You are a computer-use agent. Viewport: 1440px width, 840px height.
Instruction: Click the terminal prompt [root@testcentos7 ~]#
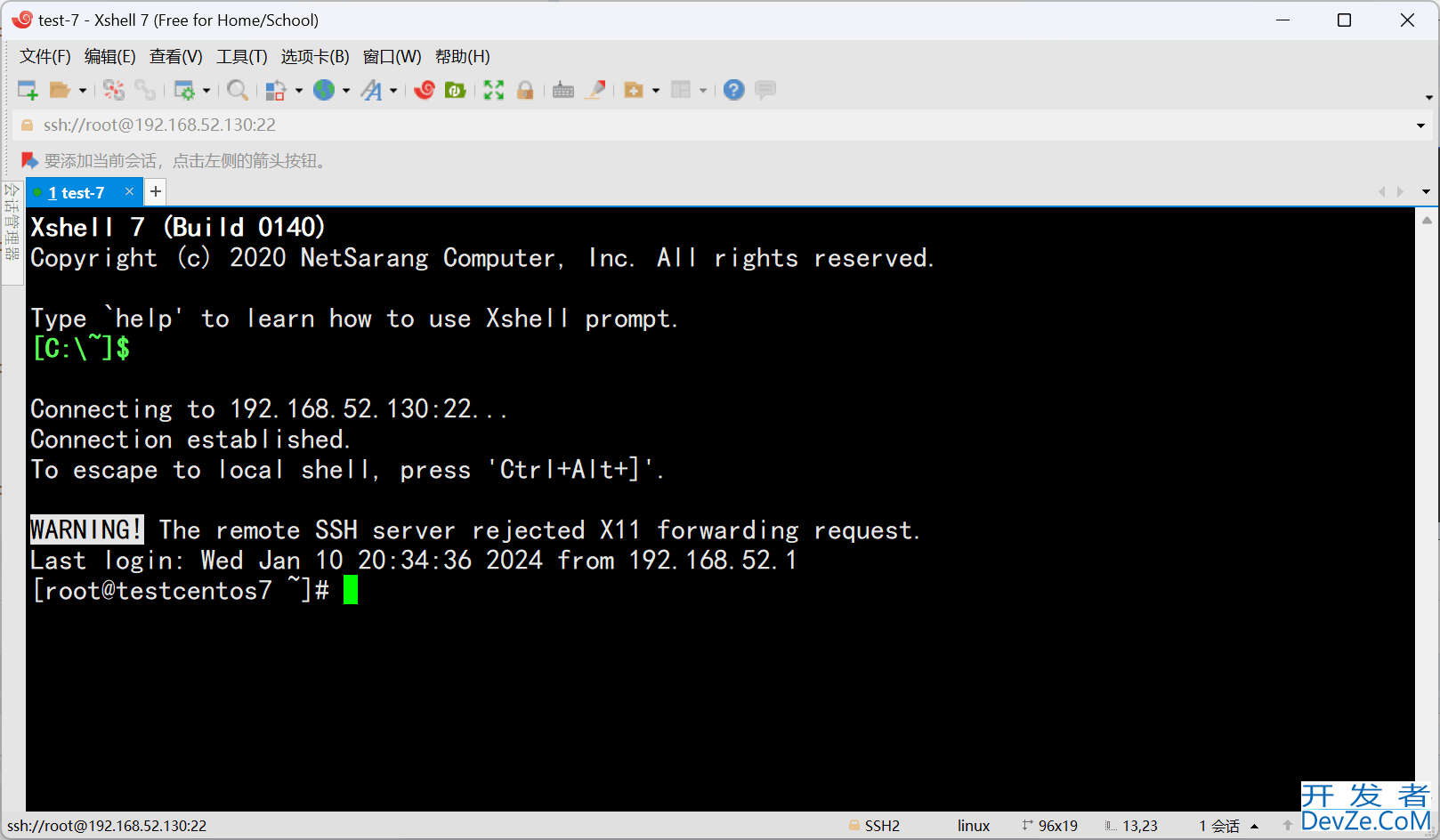click(x=182, y=590)
